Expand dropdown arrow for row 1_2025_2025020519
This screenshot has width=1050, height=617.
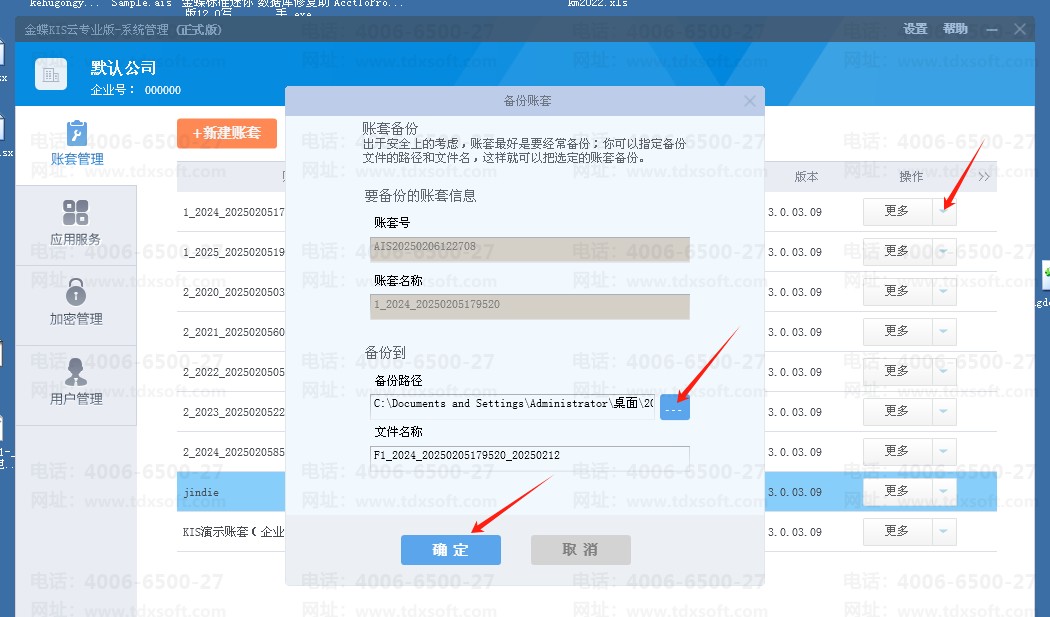(944, 252)
